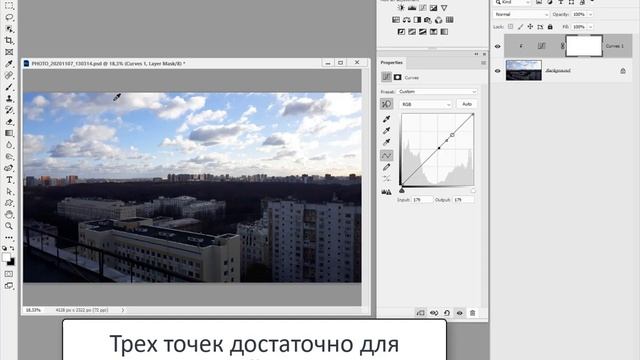Reset the Curves adjustment to defaults
The image size is (640, 360).
point(447,313)
